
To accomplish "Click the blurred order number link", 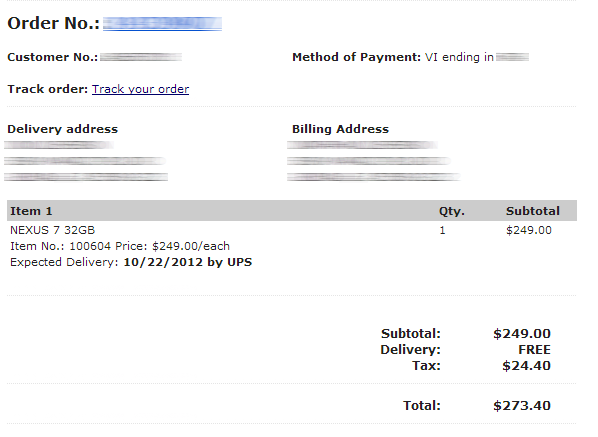I will (162, 24).
